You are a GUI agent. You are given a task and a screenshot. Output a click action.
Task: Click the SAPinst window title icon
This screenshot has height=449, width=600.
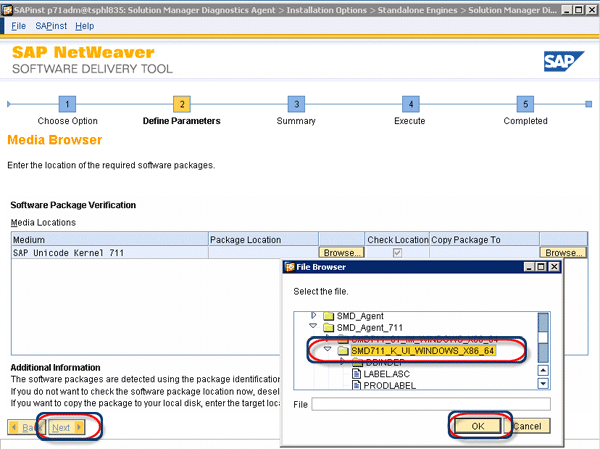7,10
